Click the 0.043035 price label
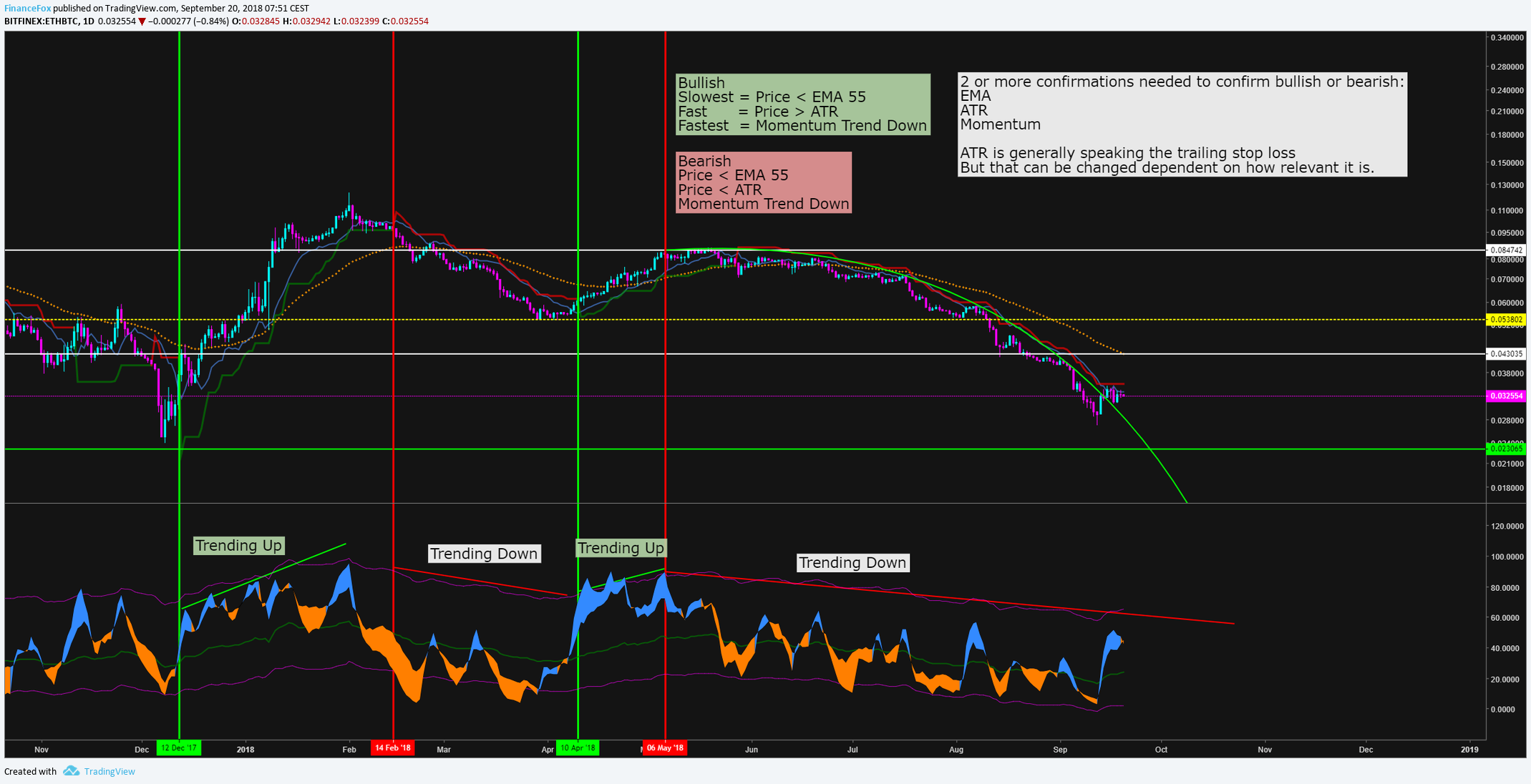This screenshot has width=1531, height=784. (x=1506, y=354)
